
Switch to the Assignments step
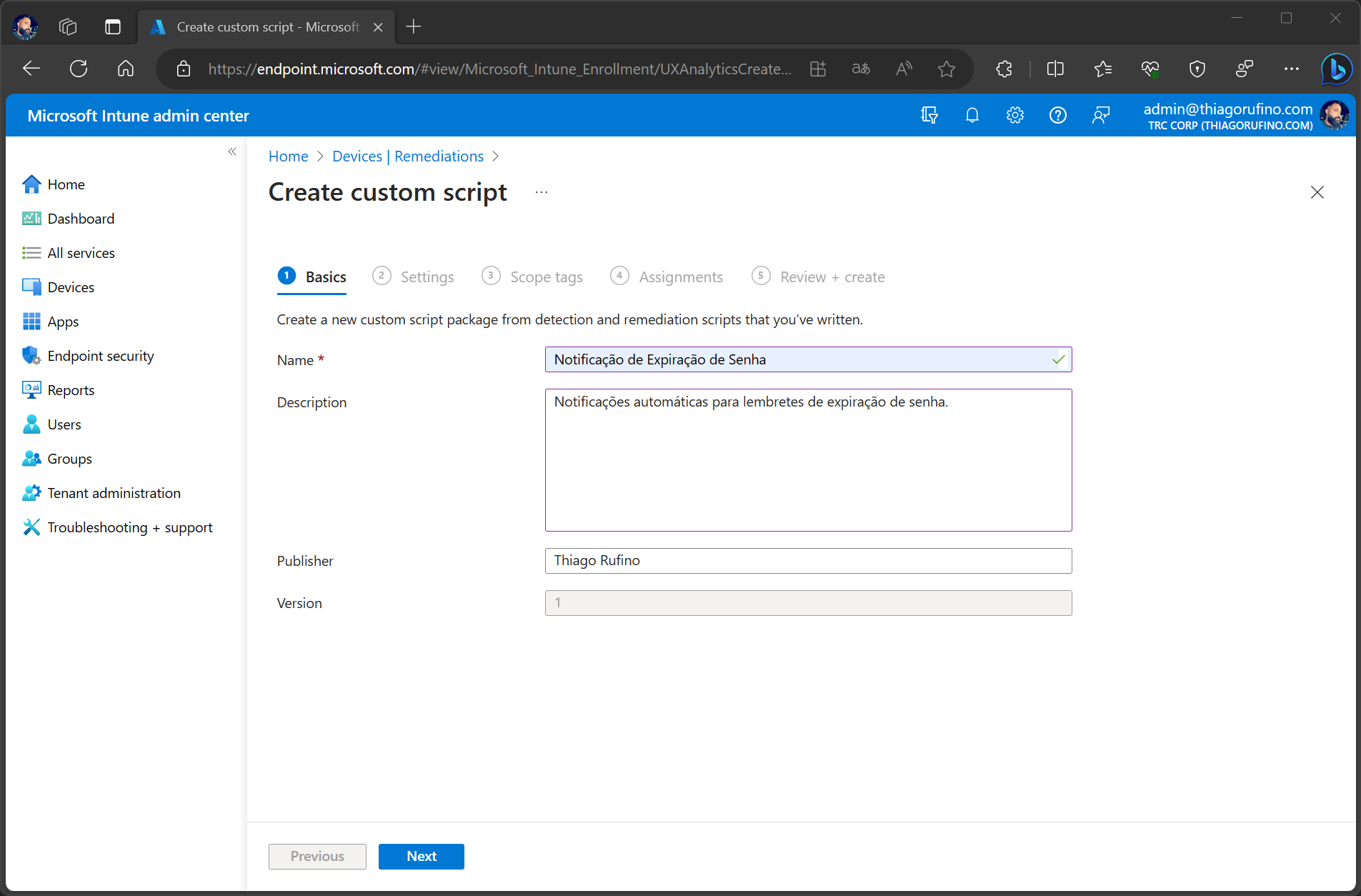point(667,277)
